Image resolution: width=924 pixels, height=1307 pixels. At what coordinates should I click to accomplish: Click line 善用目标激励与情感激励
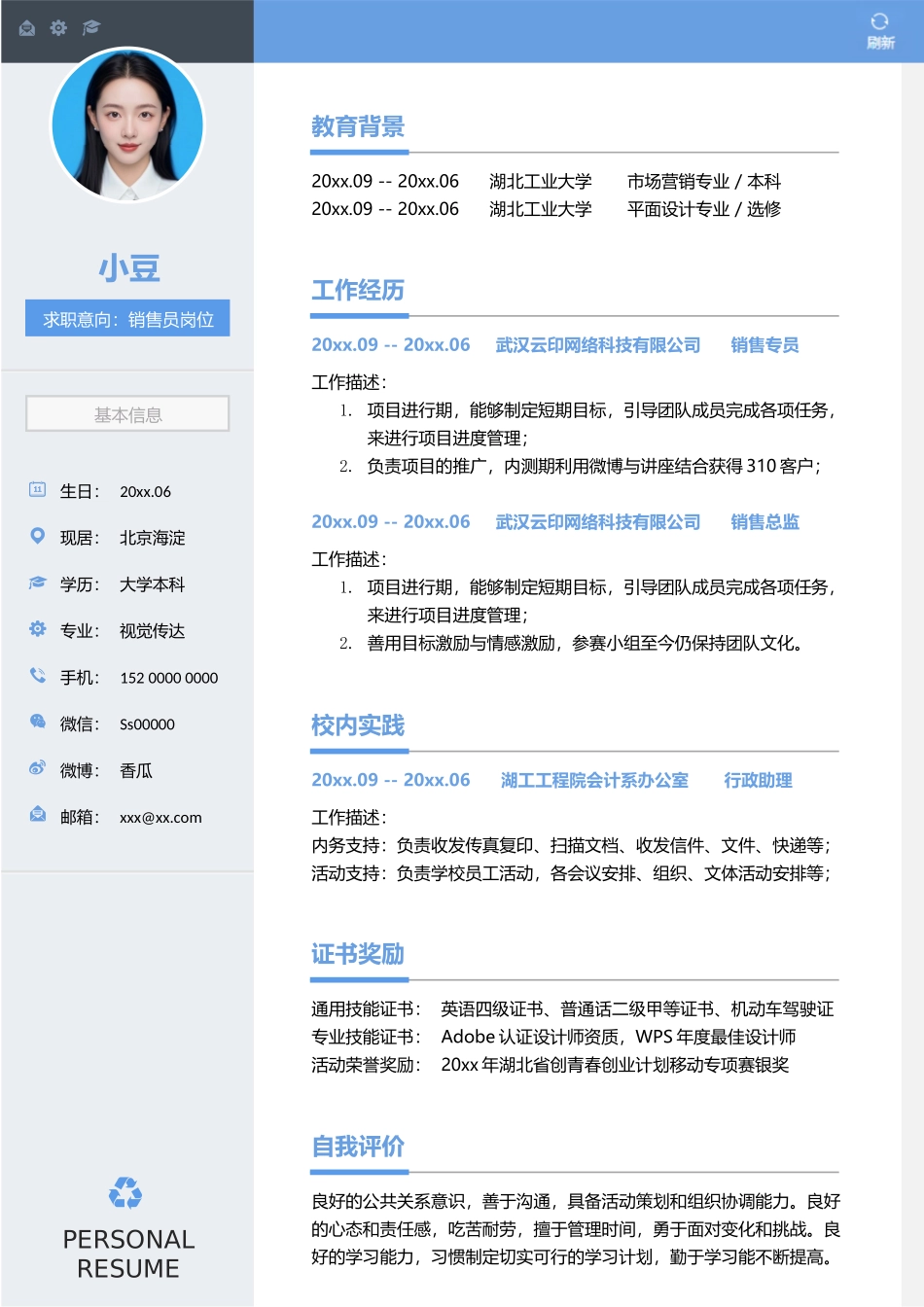coord(586,643)
